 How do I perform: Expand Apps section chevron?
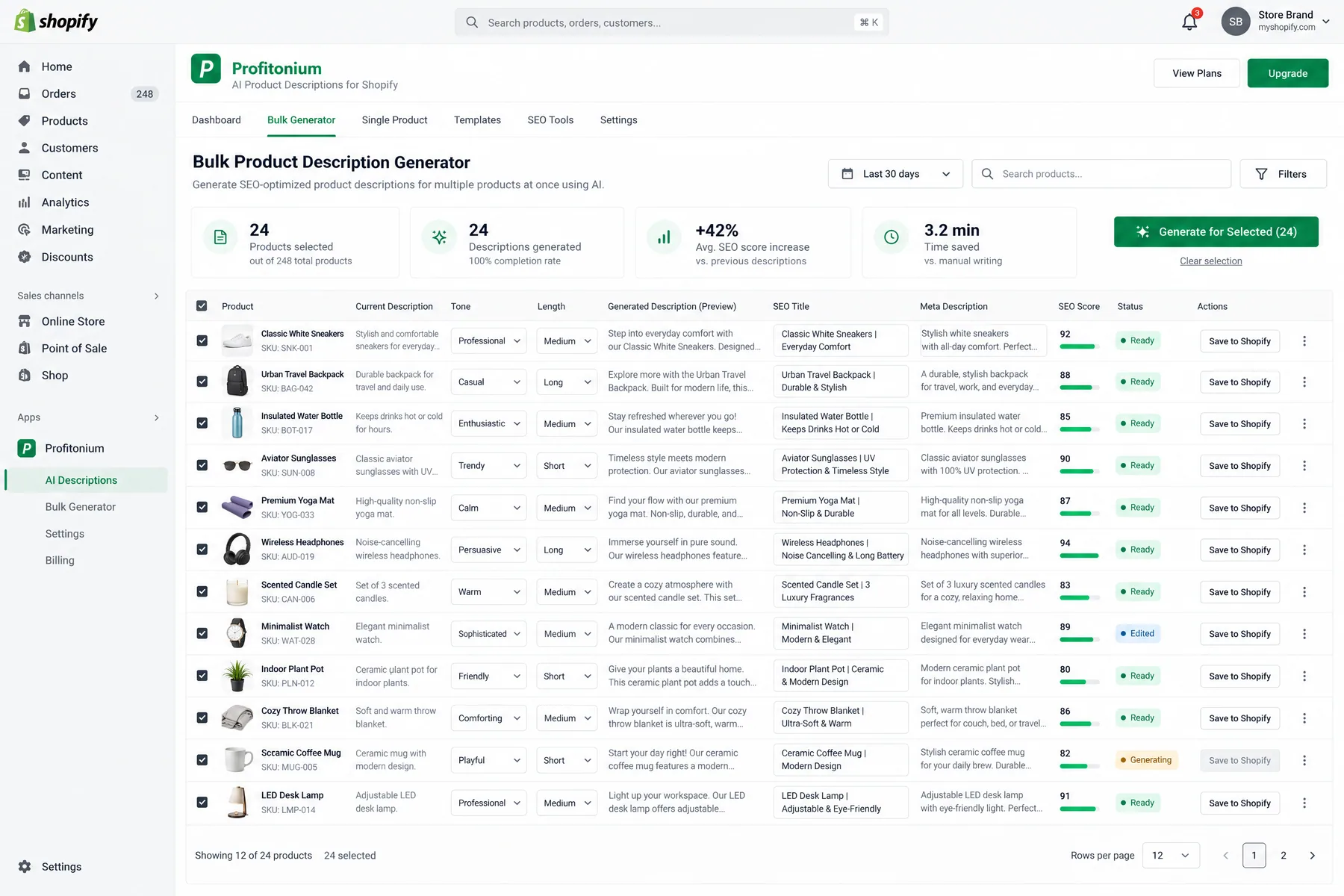[156, 417]
